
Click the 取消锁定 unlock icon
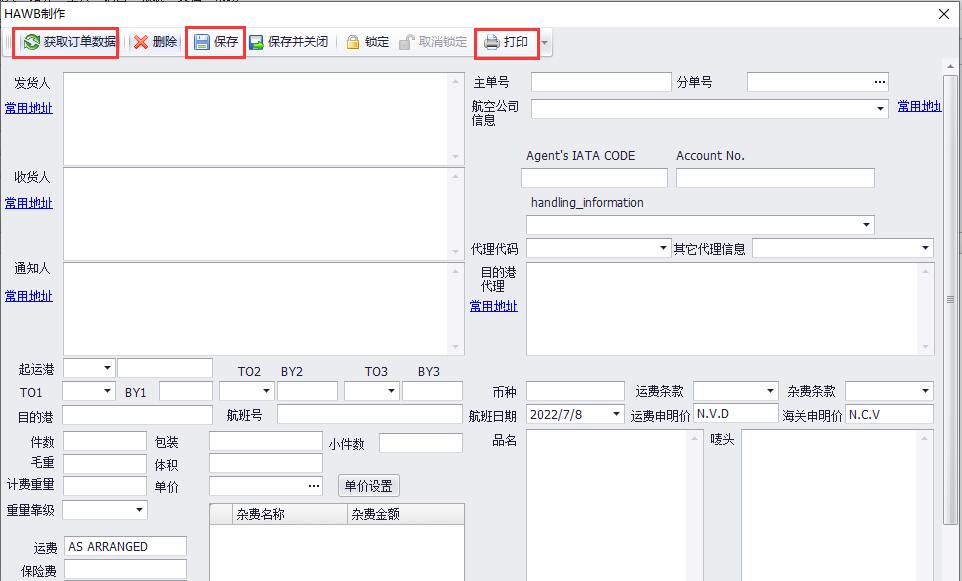coord(407,42)
